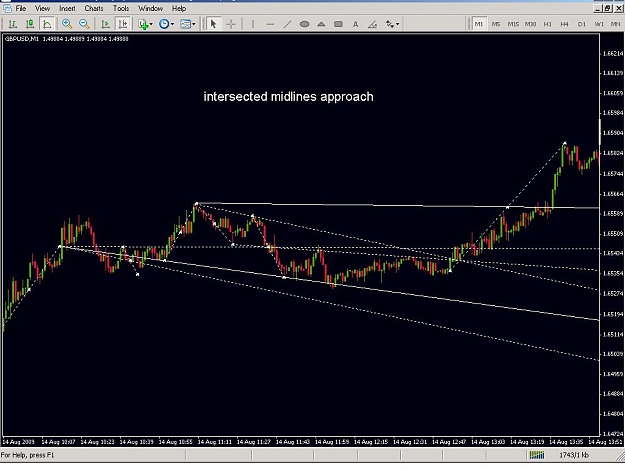This screenshot has width=625, height=469.
Task: Click the 1.65904 price scale label
Action: (x=613, y=133)
